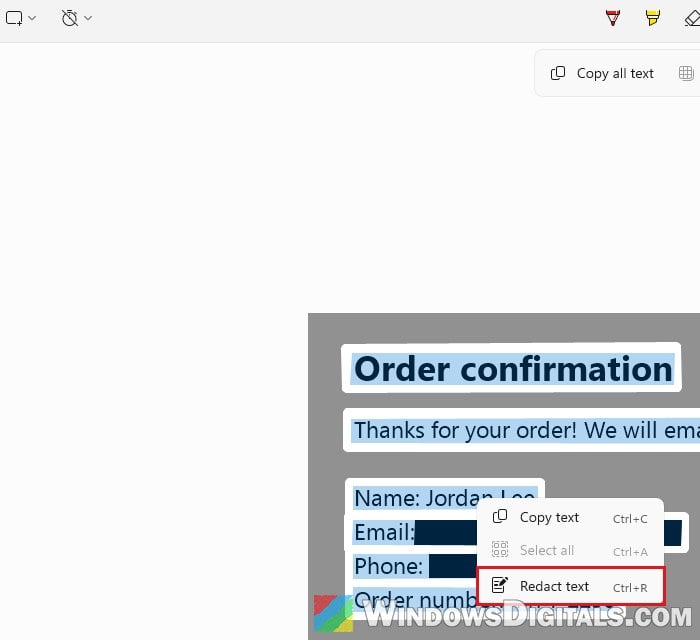700x640 pixels.
Task: Click the 'Name: Jordan' text line
Action: coord(445,498)
